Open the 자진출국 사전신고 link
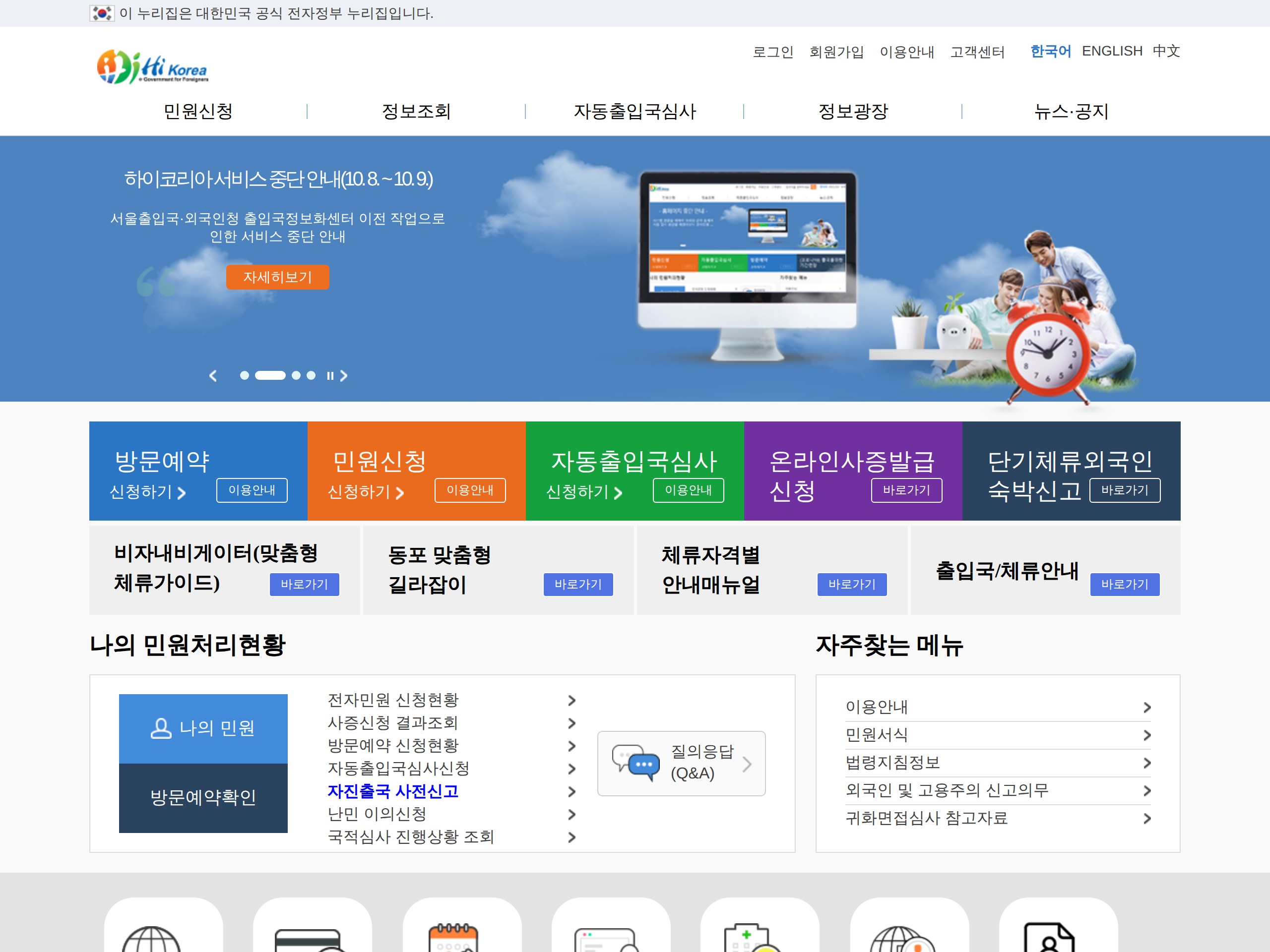Screen dimensions: 1270x952 393,792
